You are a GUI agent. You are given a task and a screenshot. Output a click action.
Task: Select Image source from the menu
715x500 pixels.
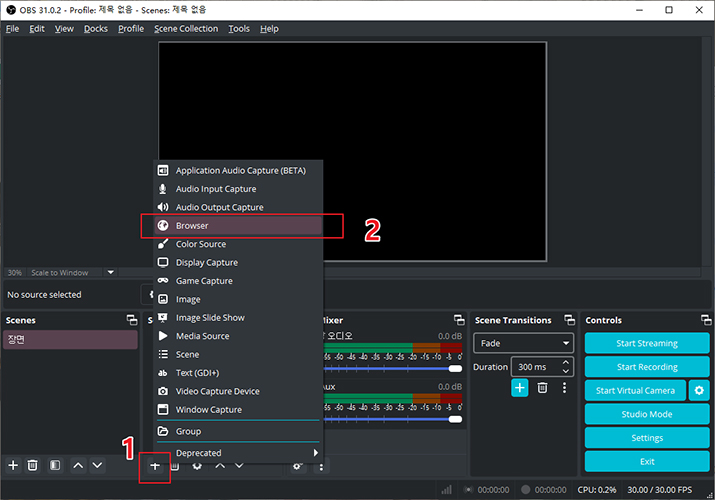click(238, 299)
